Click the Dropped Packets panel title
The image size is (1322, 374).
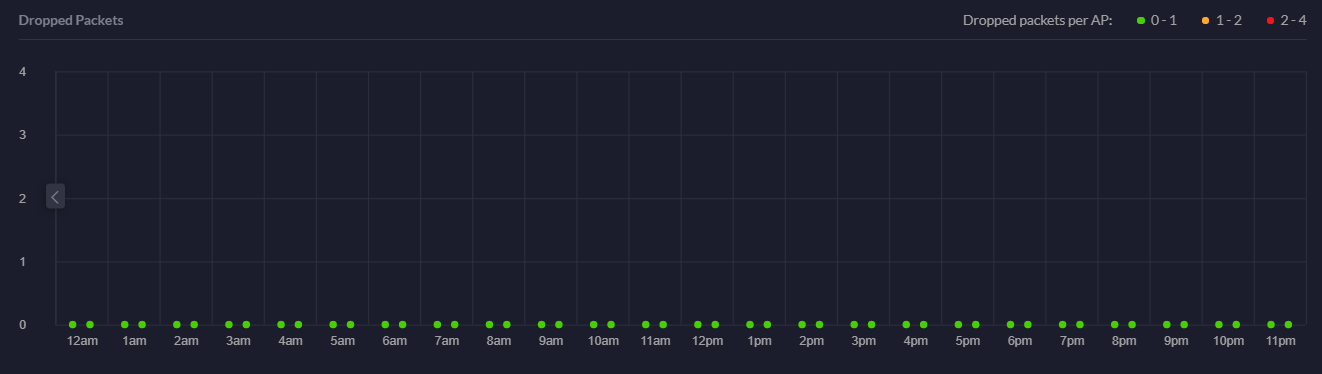coord(71,20)
